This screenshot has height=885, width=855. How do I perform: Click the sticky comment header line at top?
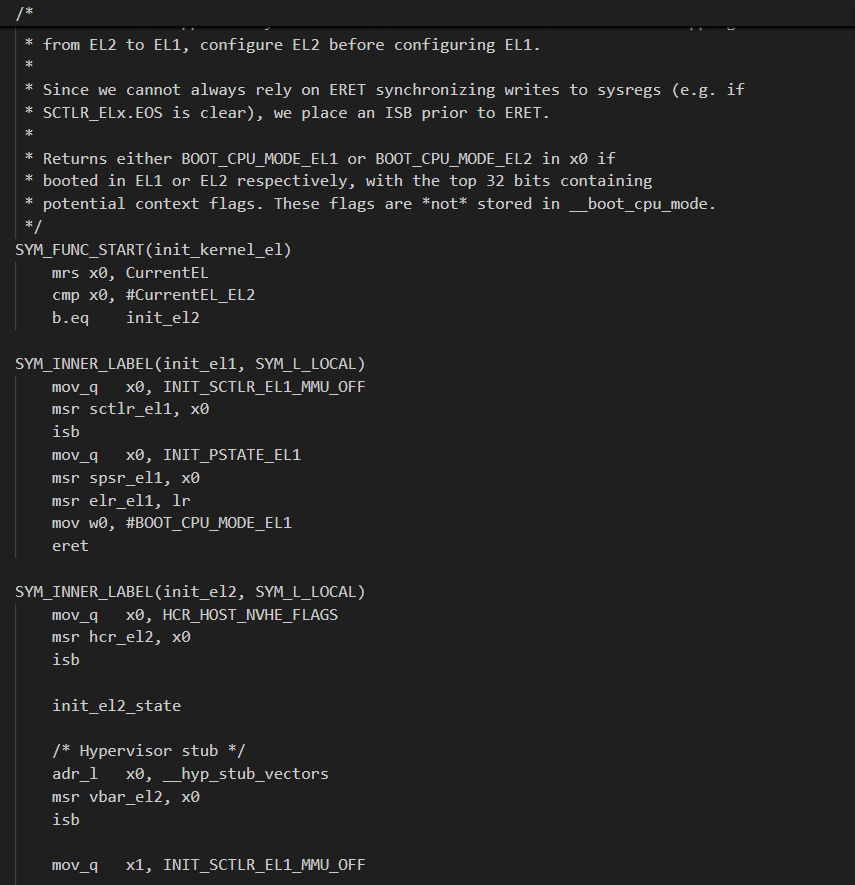pyautogui.click(x=20, y=12)
